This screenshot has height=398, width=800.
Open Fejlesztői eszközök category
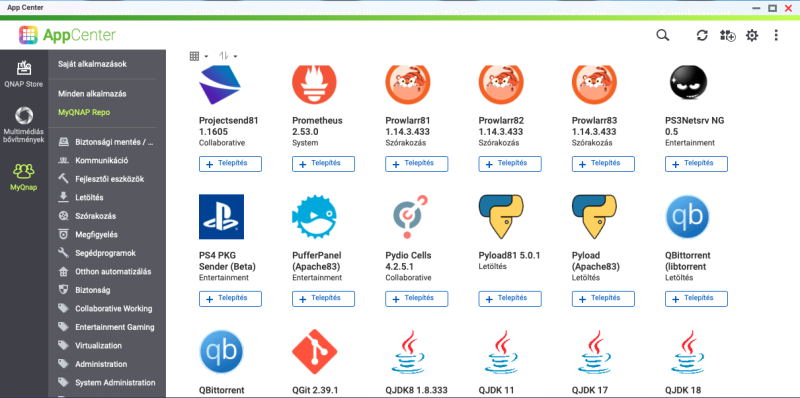[x=101, y=179]
